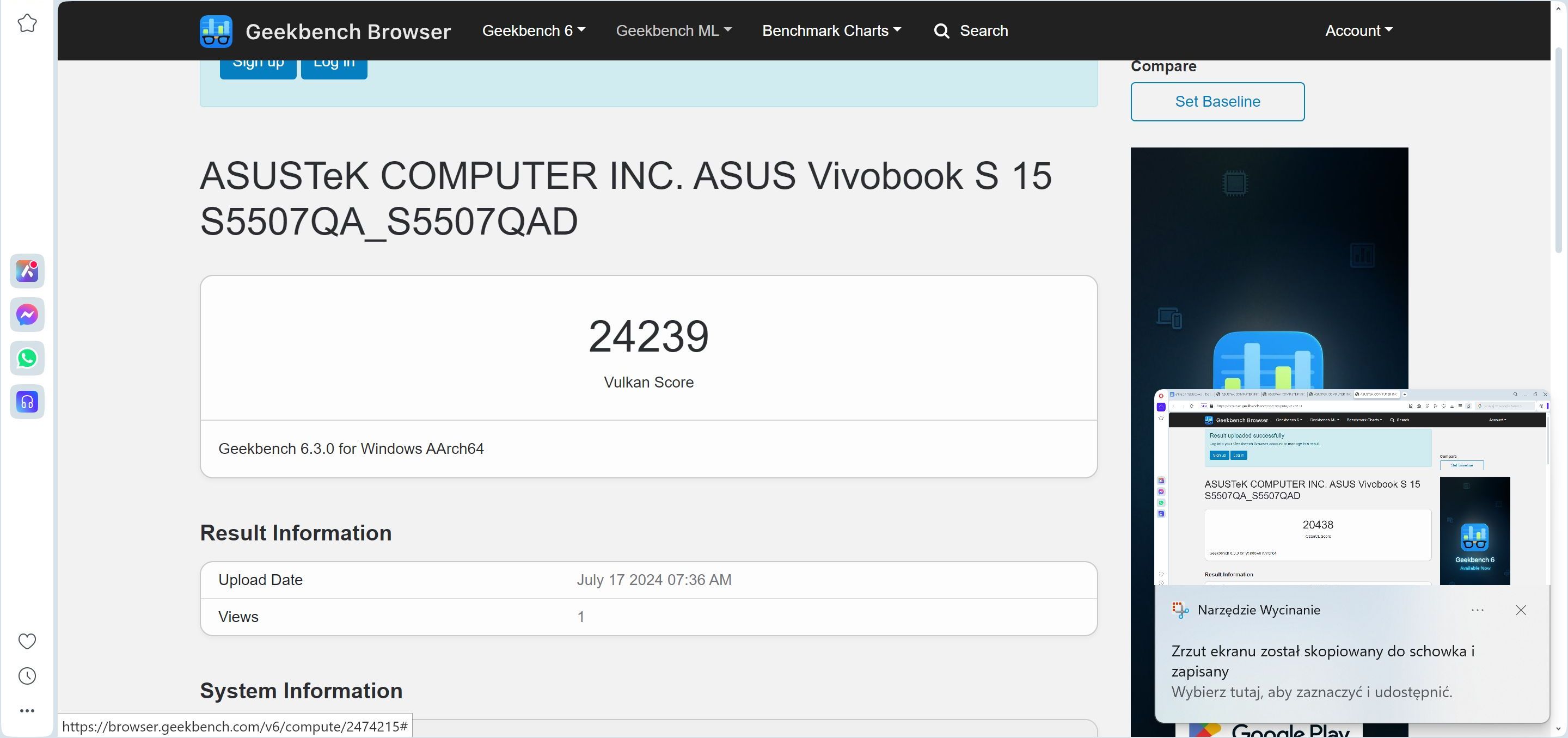
Task: Click the Geekbench Browser title link
Action: pos(348,32)
